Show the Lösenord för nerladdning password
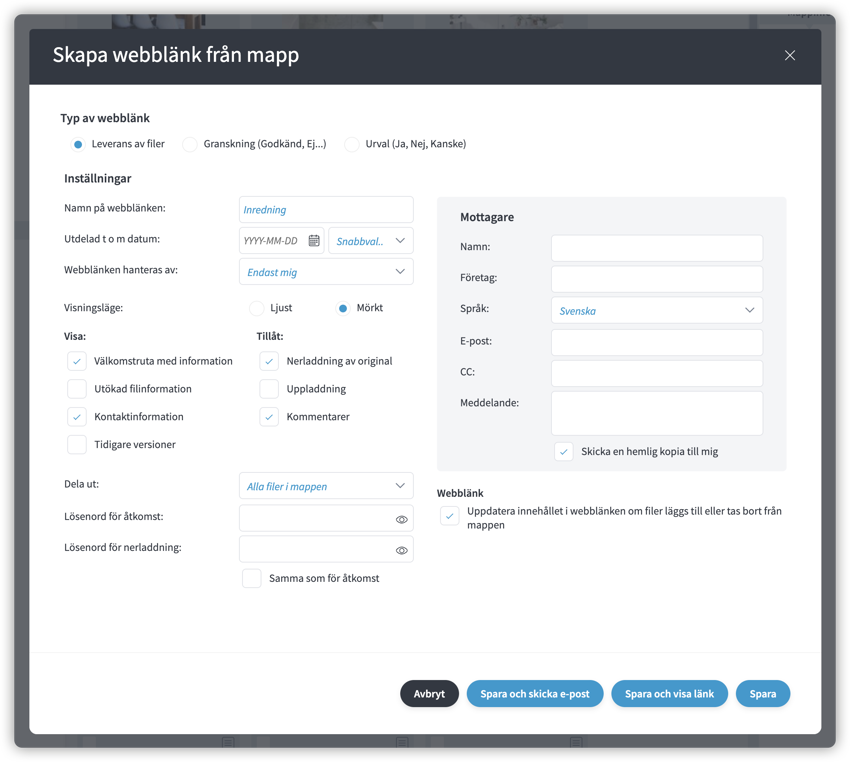Viewport: 850px width, 762px height. [401, 550]
